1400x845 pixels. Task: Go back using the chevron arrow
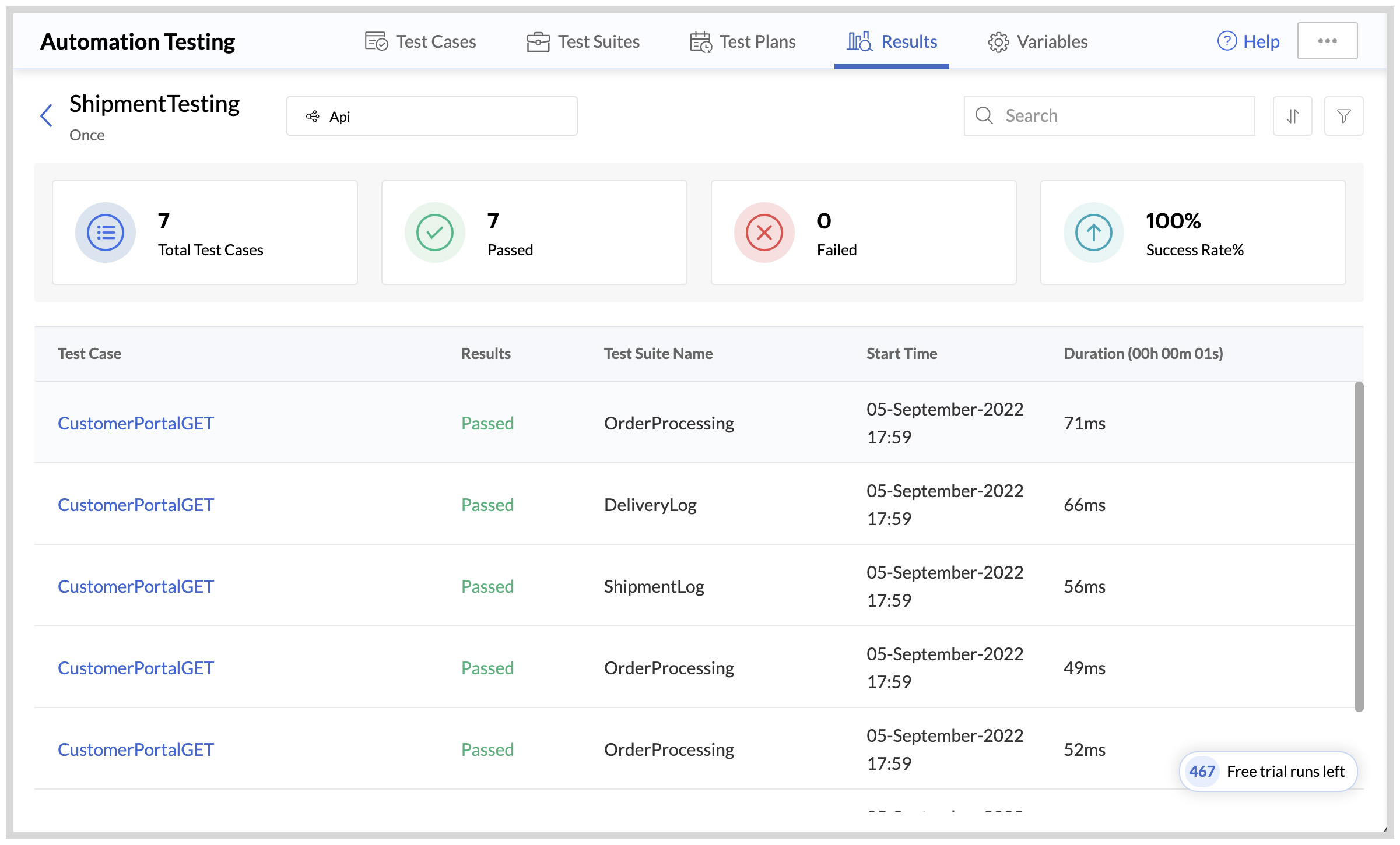point(46,115)
